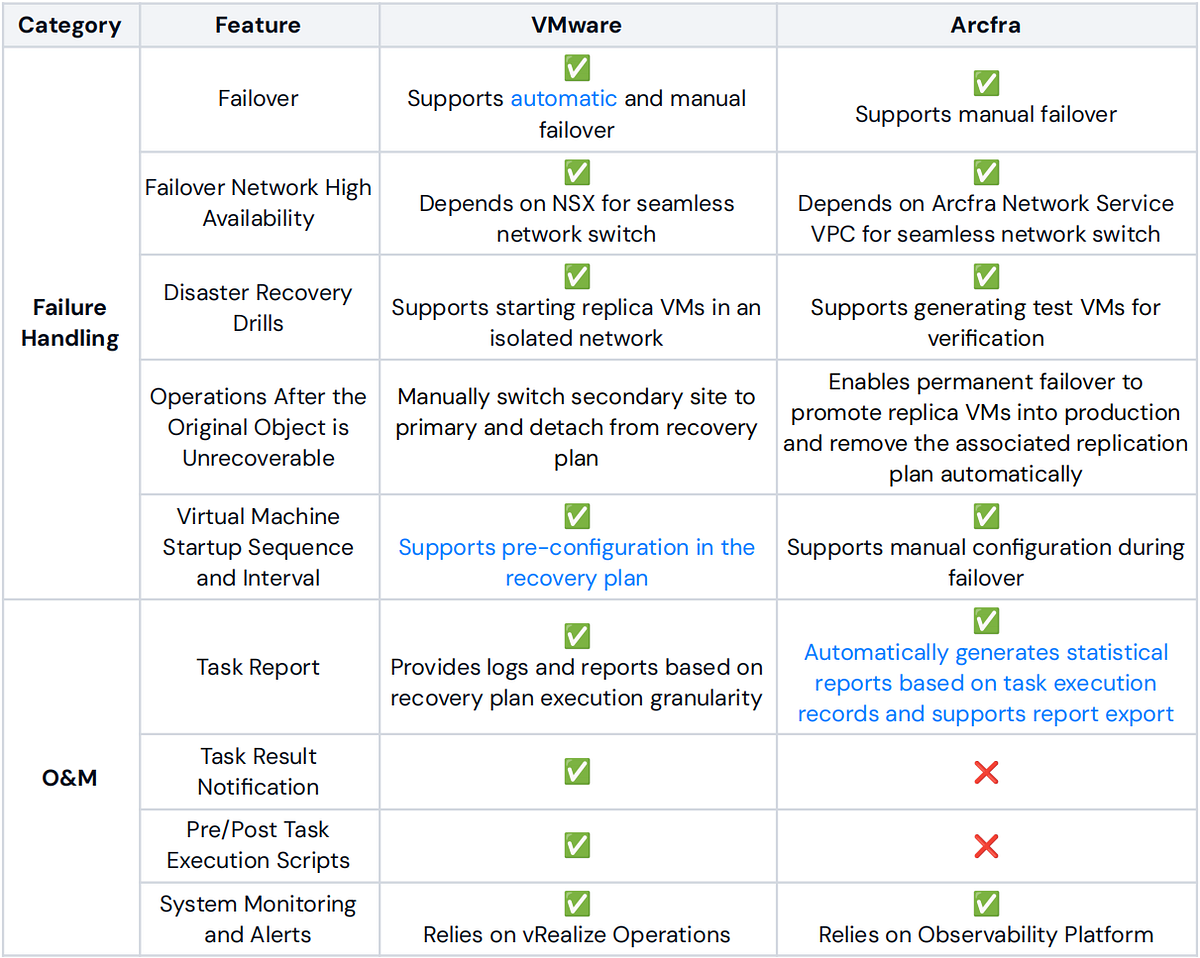1200x958 pixels.
Task: Click VMware checkmark for Disaster Recovery Drills
Action: [577, 276]
